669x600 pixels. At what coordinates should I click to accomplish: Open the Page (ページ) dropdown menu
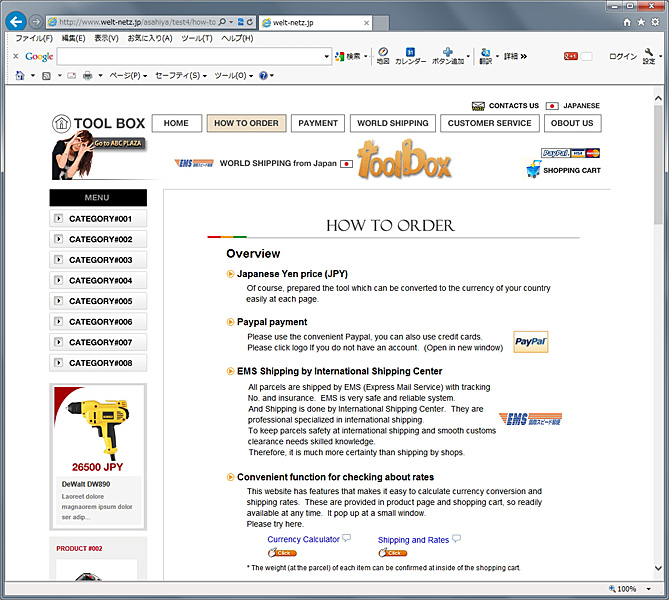pyautogui.click(x=128, y=76)
